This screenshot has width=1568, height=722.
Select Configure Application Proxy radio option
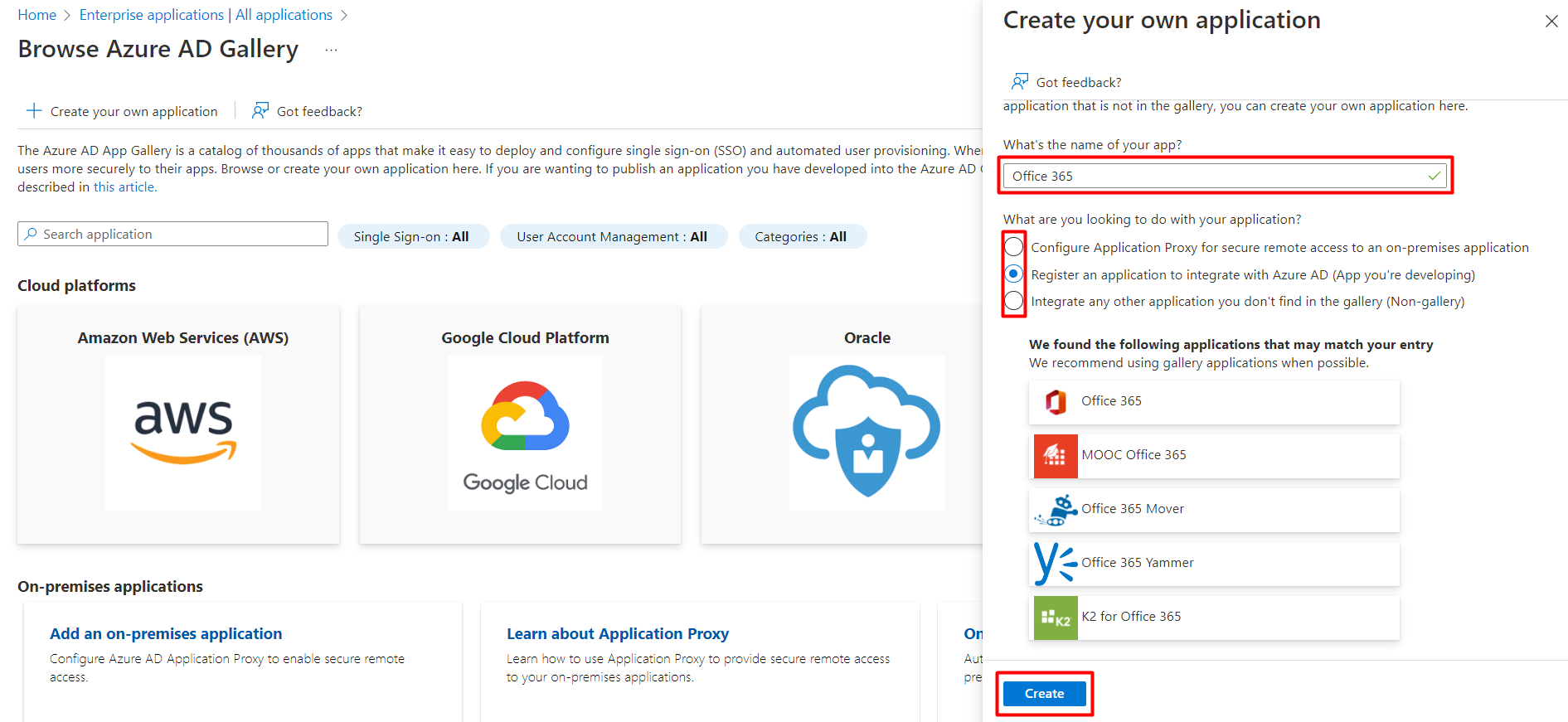(x=1013, y=247)
